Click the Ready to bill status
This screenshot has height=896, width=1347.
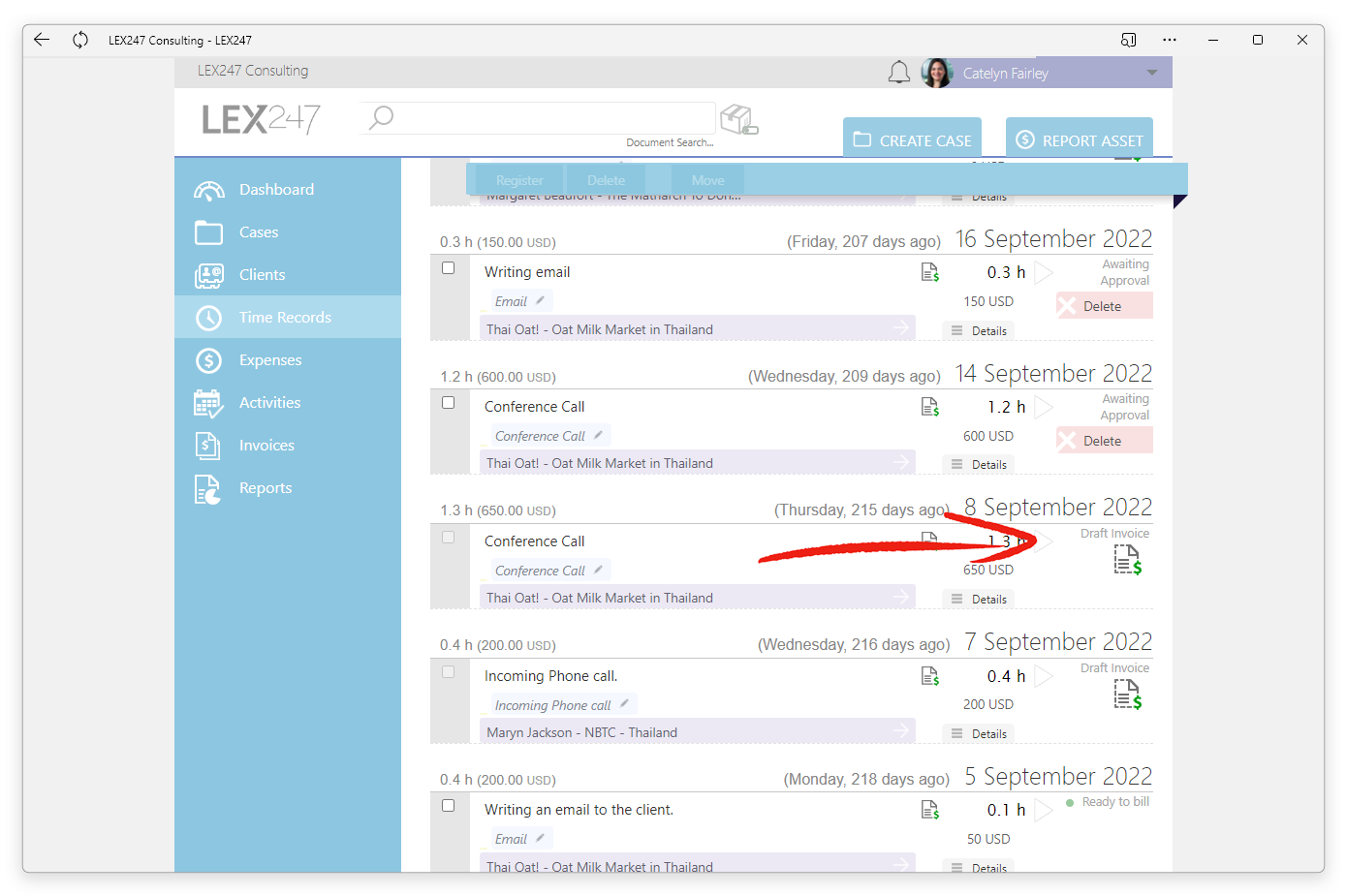[1108, 802]
